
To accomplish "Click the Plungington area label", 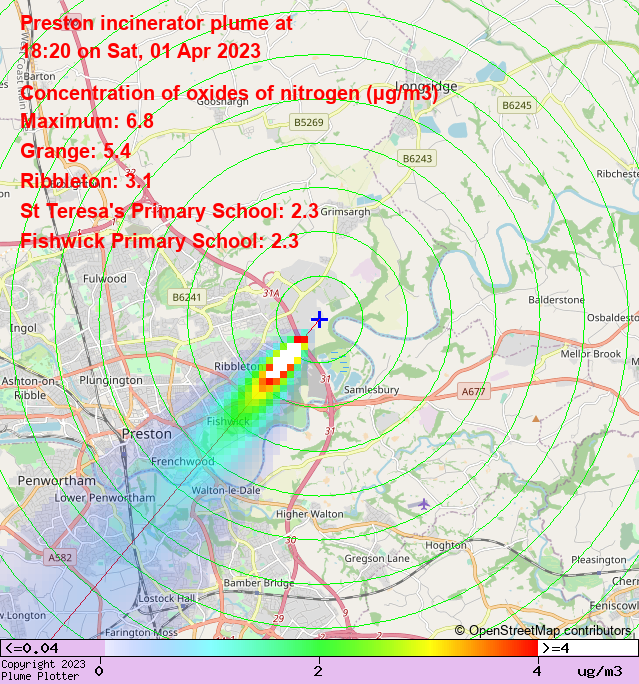I will [111, 380].
